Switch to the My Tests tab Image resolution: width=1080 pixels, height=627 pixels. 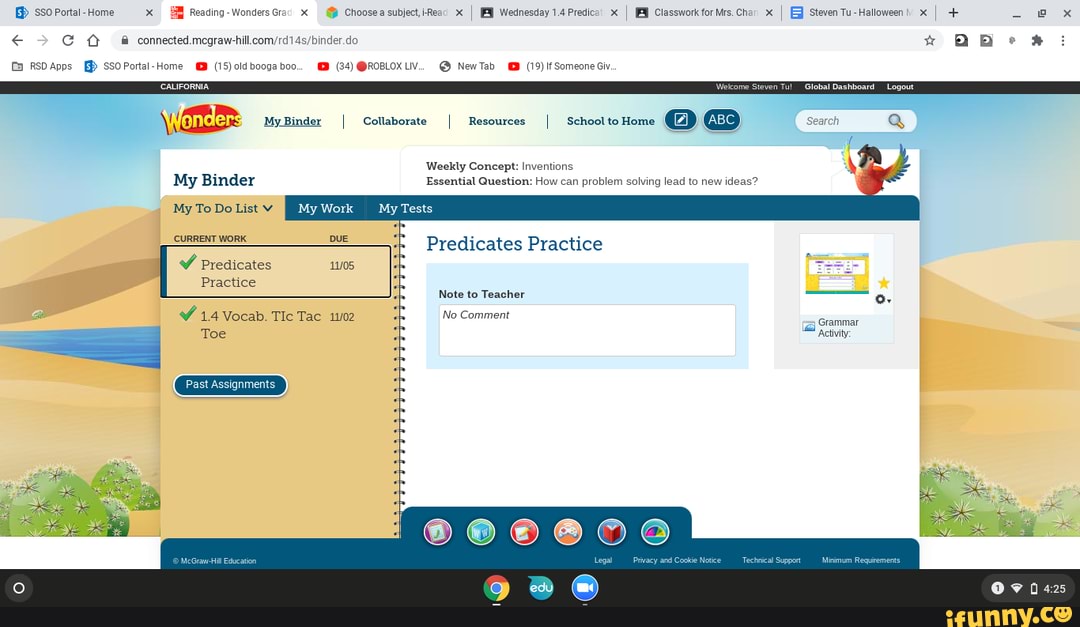click(x=405, y=208)
